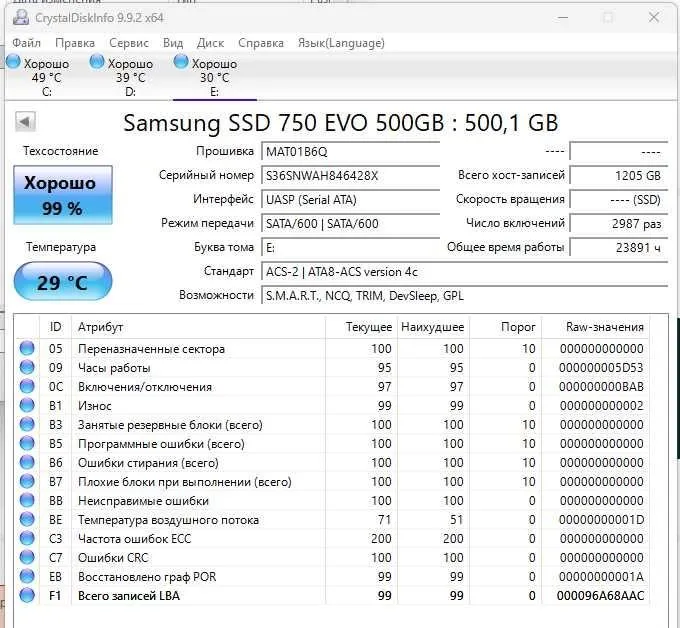Click the rotation rate value ---- (SSD)
The height and width of the screenshot is (628, 680).
(x=618, y=200)
